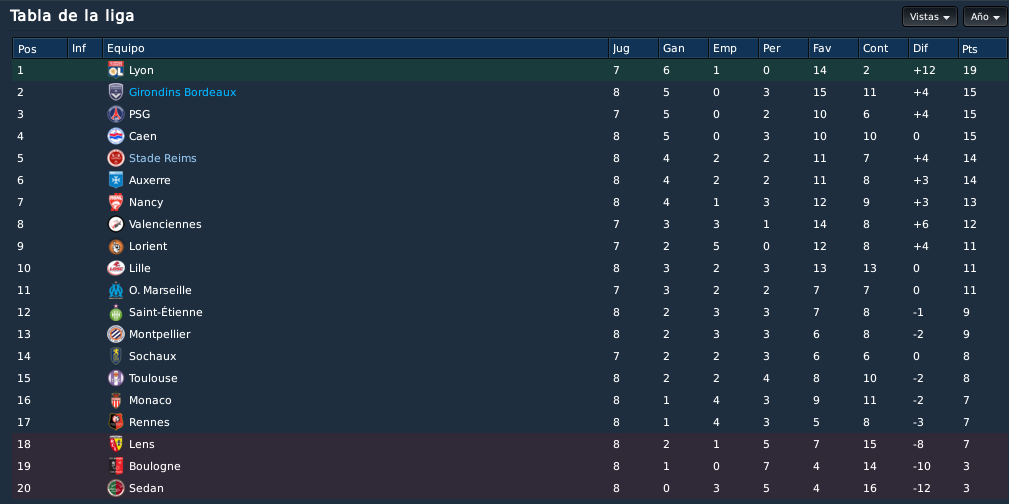Click the O. Marseille crest icon
The height and width of the screenshot is (504, 1009).
click(116, 290)
